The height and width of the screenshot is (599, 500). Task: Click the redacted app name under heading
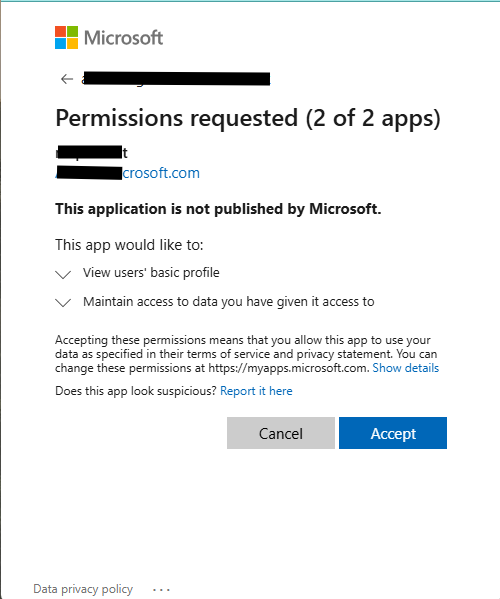[92, 152]
